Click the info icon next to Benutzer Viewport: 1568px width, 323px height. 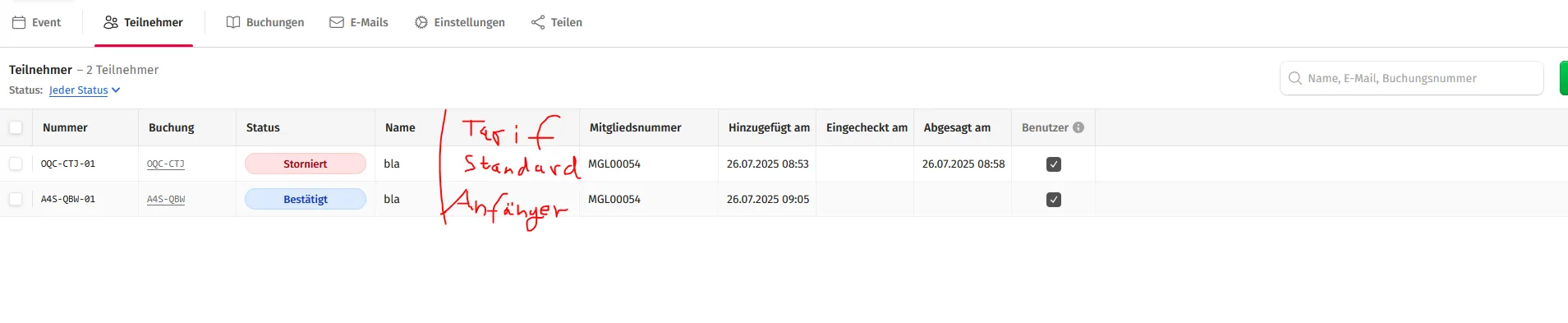(x=1078, y=127)
